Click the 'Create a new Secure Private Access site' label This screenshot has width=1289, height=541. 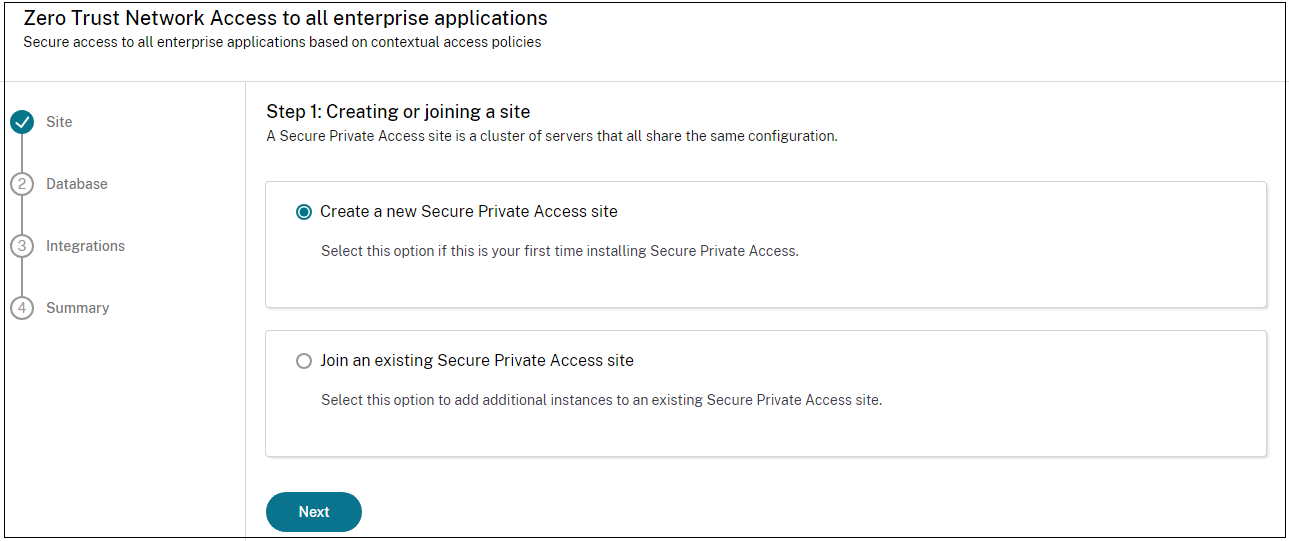468,212
